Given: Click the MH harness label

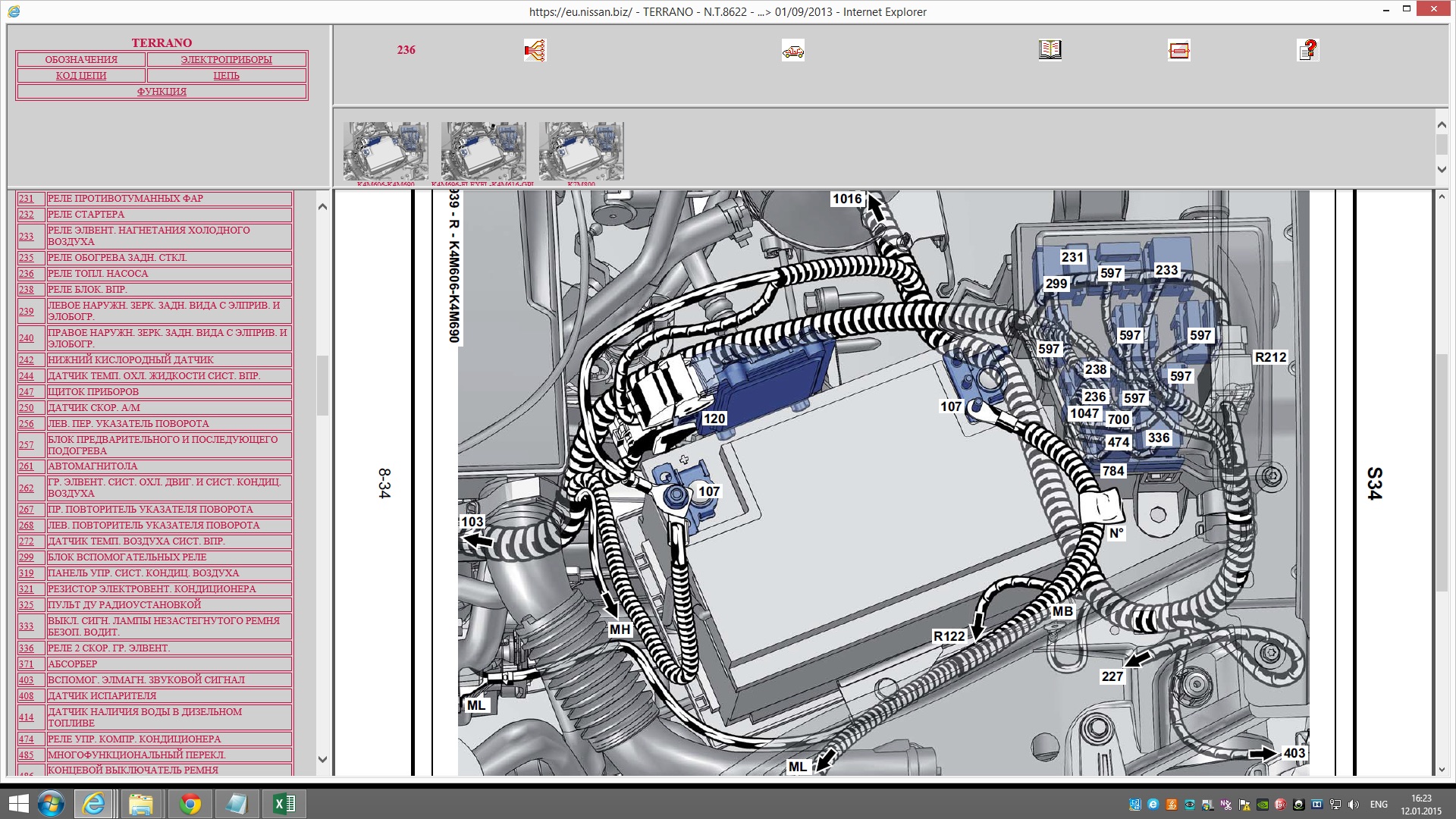Looking at the screenshot, I should pyautogui.click(x=620, y=629).
